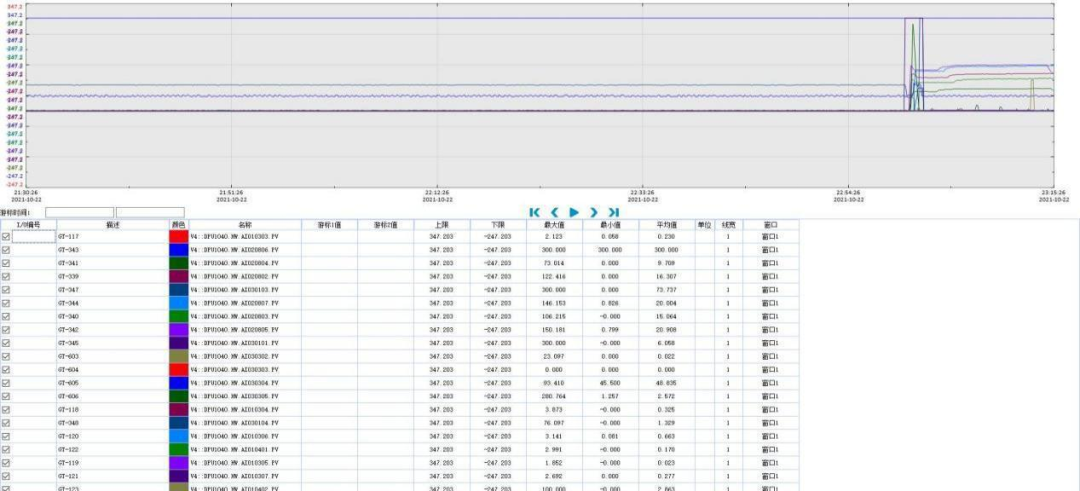Sort by the 下限 column header
Image resolution: width=1080 pixels, height=491 pixels.
(499, 224)
